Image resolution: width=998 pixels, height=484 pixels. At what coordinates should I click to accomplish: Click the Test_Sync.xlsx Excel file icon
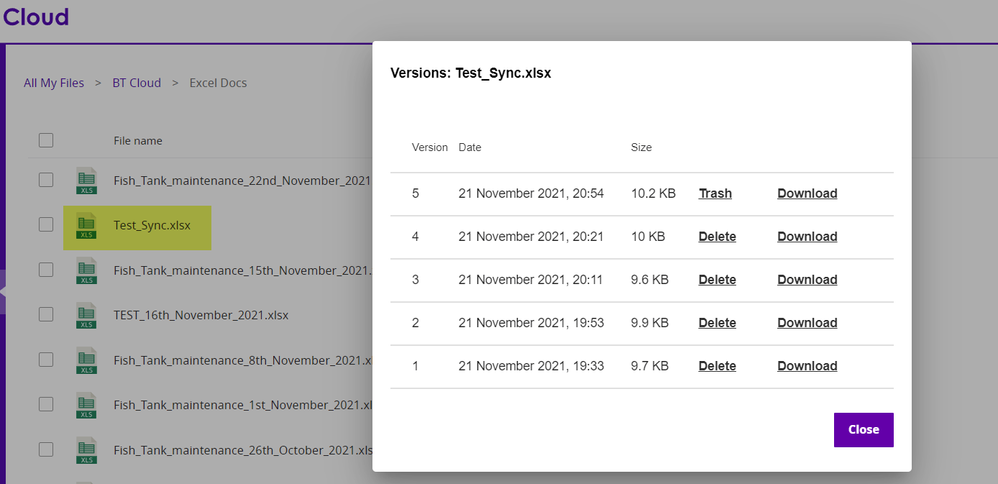[x=87, y=225]
